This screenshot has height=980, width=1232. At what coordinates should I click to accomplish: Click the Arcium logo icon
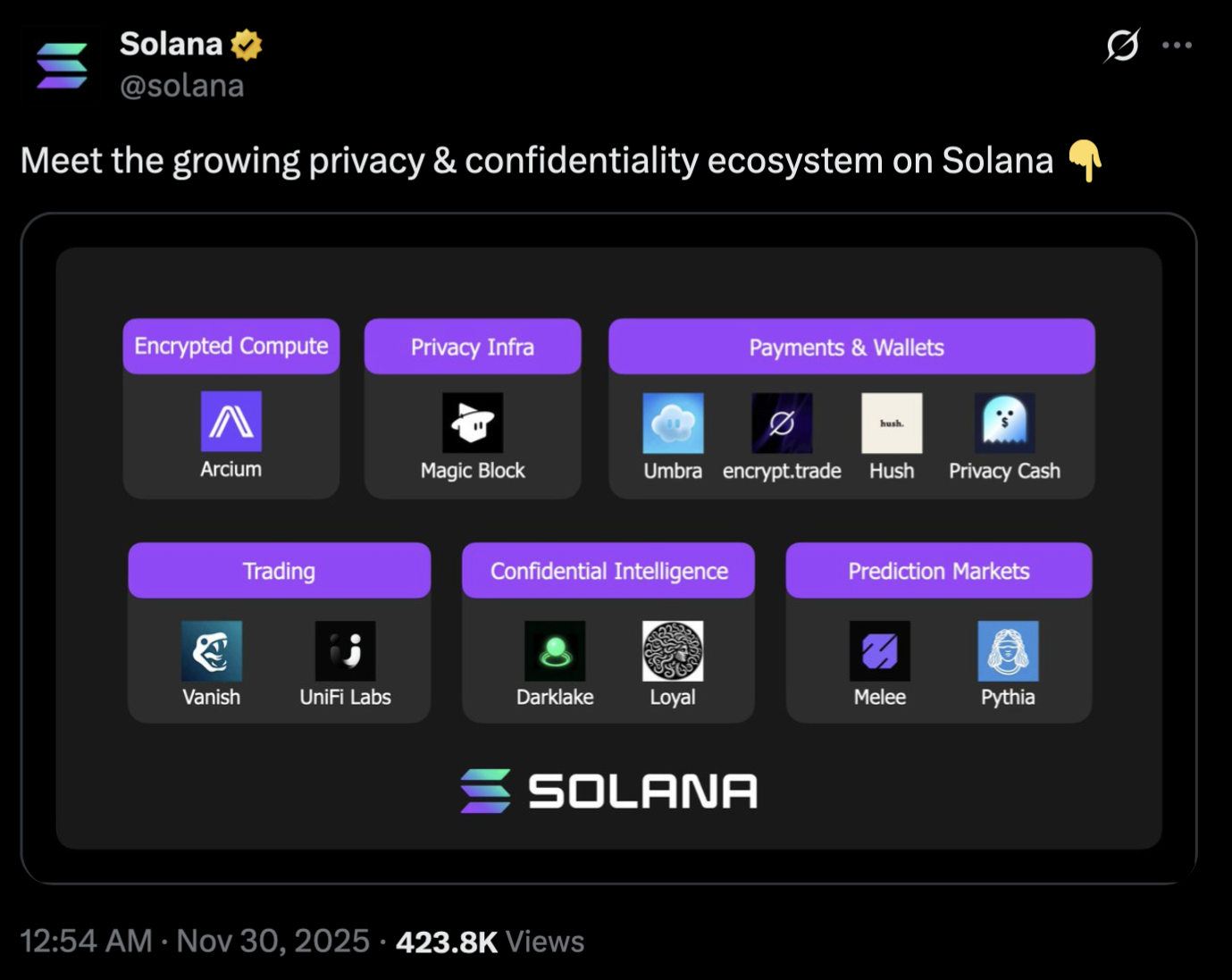click(x=231, y=421)
